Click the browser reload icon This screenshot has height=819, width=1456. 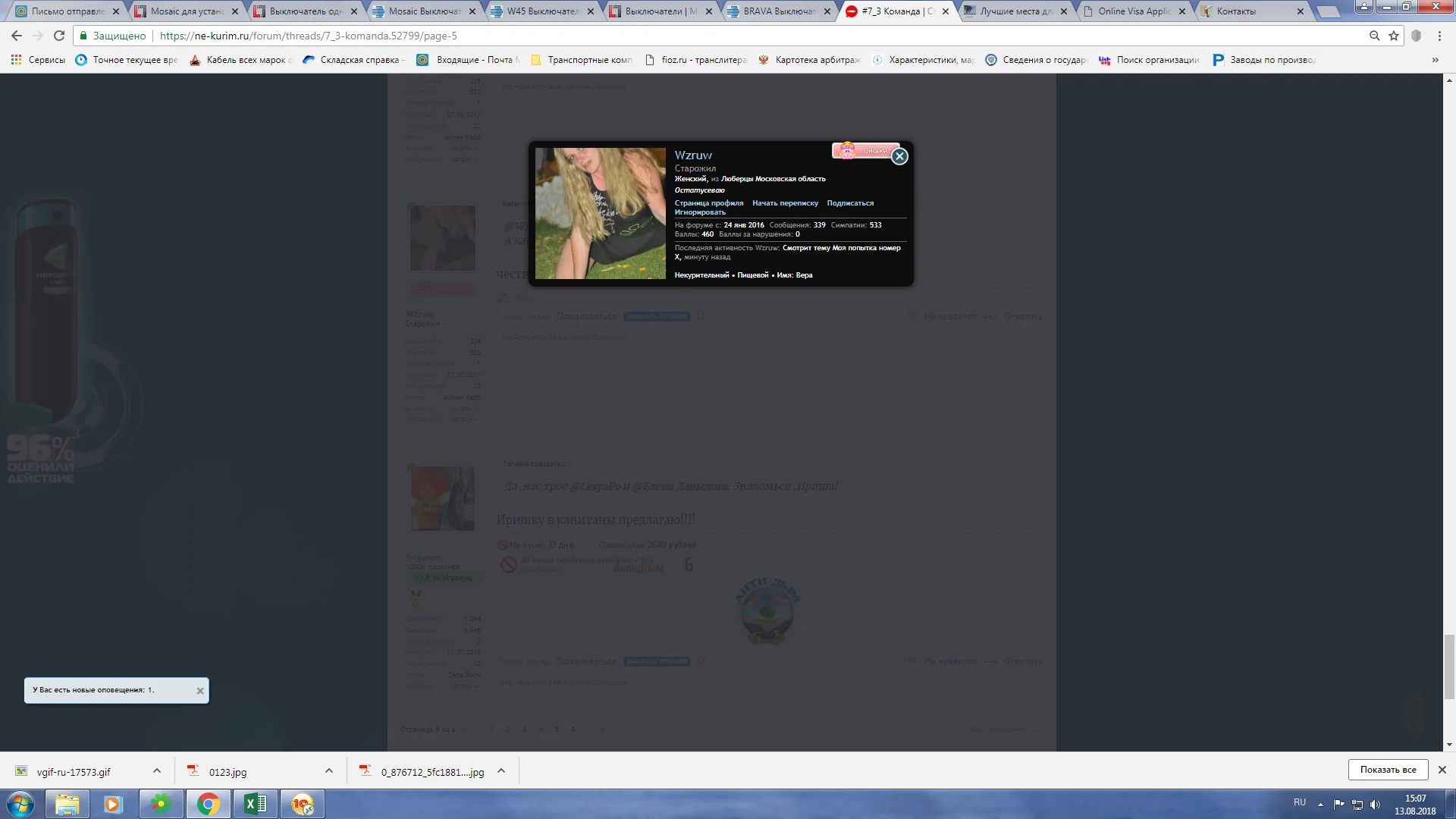59,36
